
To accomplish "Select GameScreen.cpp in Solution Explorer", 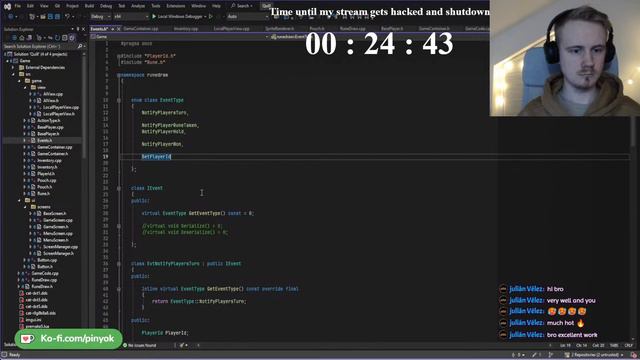I will pos(58,220).
